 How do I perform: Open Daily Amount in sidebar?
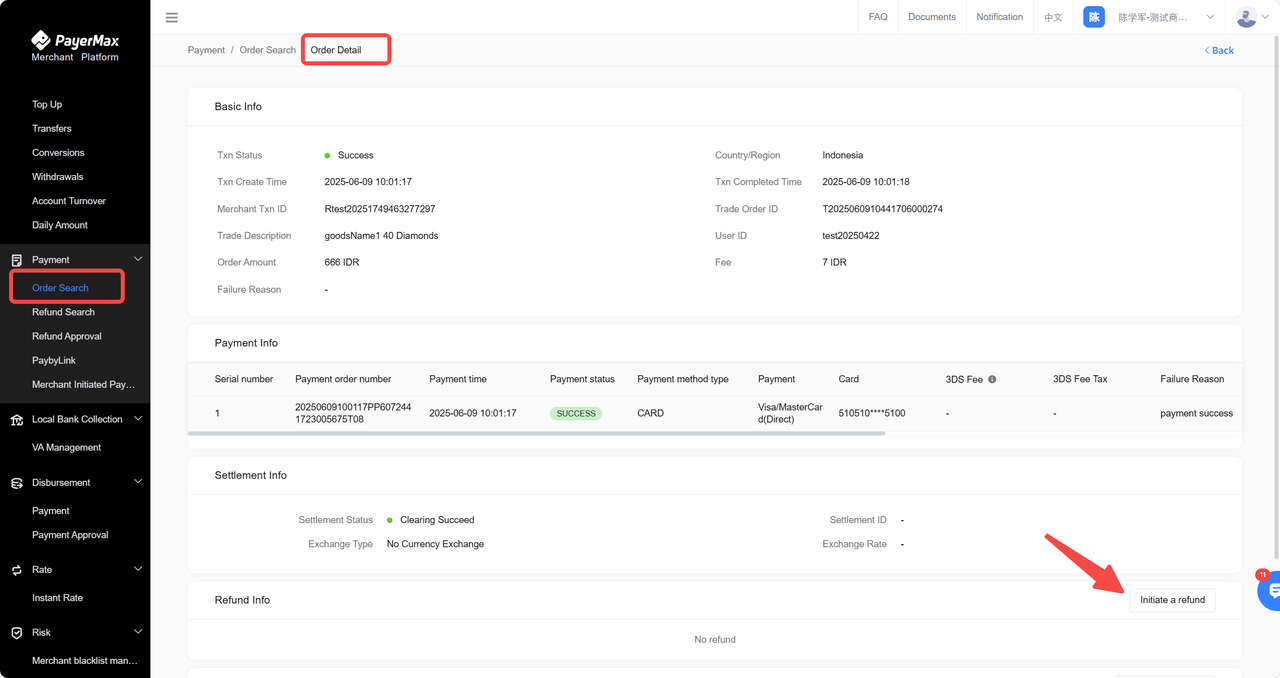point(60,225)
